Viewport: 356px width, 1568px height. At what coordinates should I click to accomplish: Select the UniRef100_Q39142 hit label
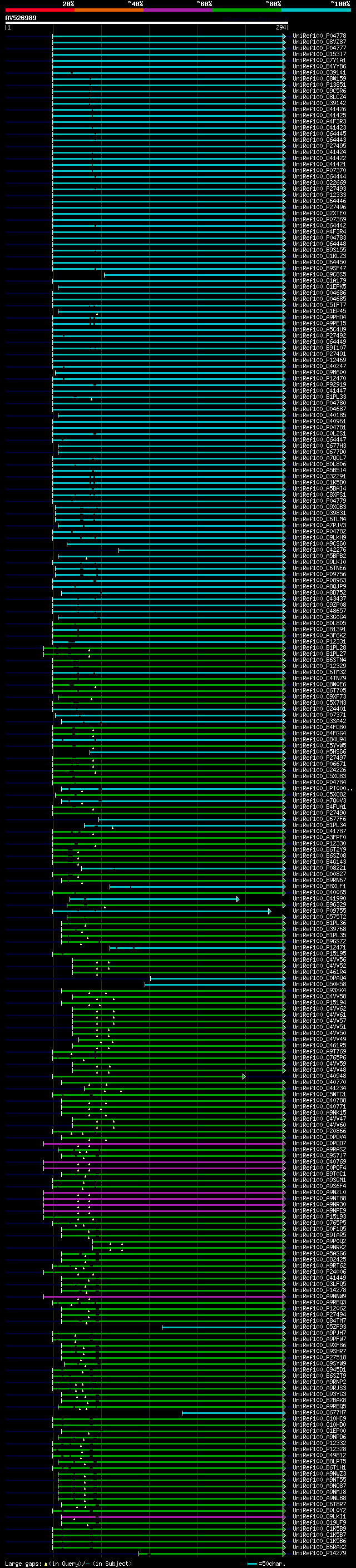point(319,103)
